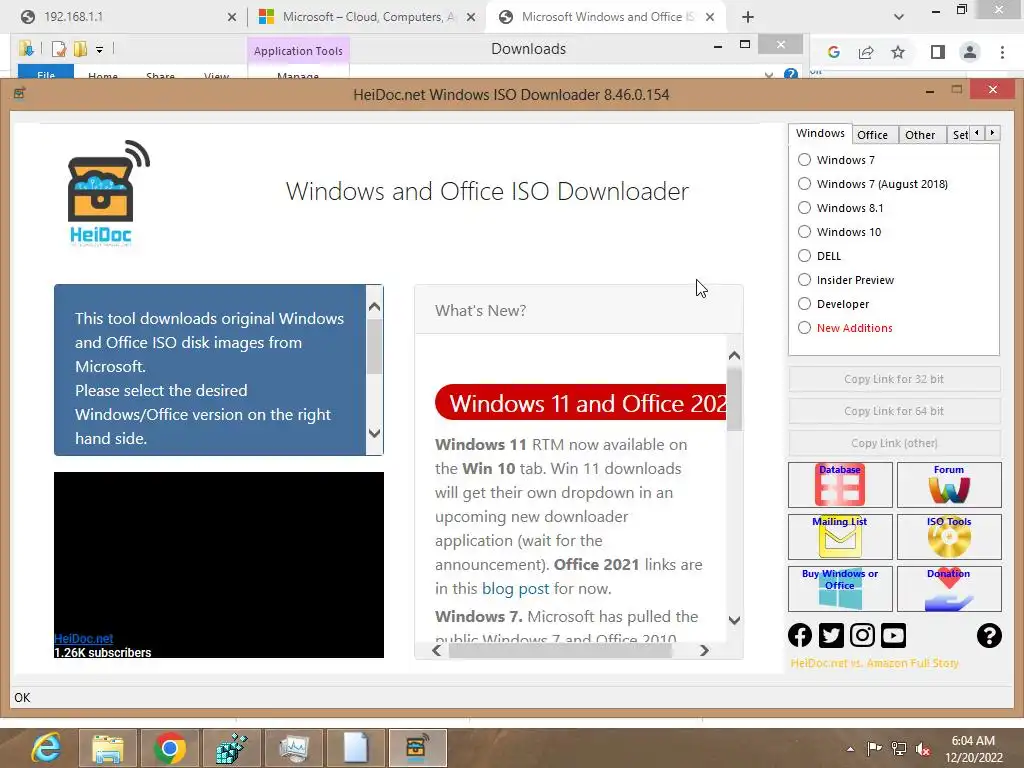Open a new Chrome tab
This screenshot has height=768, width=1024.
pyautogui.click(x=748, y=17)
